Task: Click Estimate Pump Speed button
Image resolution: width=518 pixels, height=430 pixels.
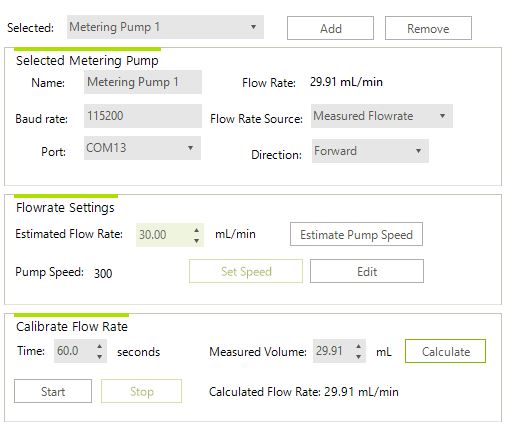Action: 356,234
